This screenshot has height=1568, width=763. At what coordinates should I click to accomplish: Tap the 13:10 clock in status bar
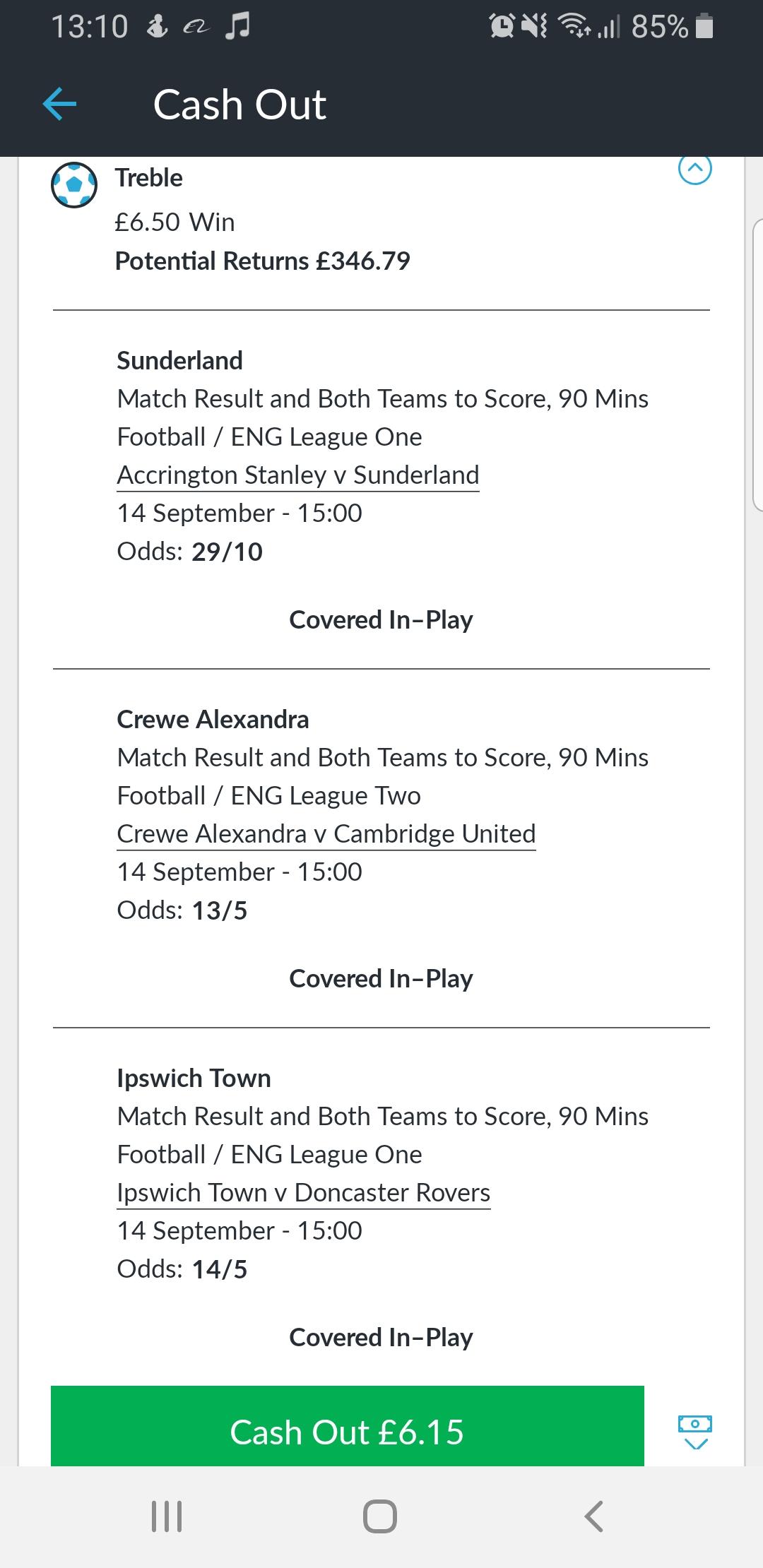[89, 27]
